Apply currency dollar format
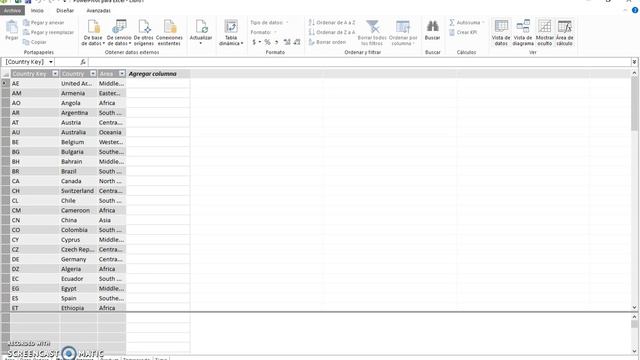This screenshot has width=640, height=360. [254, 42]
